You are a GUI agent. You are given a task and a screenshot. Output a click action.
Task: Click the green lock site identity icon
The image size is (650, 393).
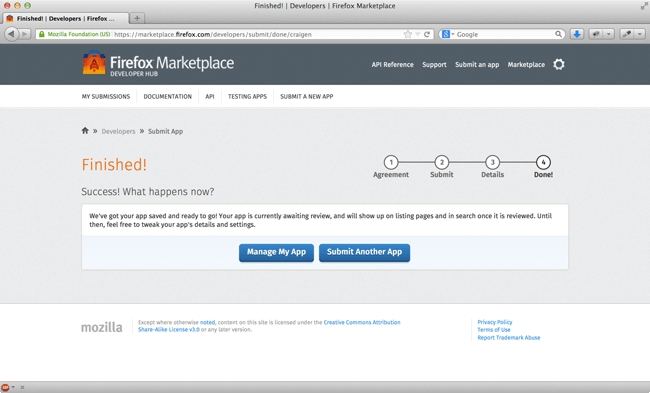pyautogui.click(x=41, y=34)
